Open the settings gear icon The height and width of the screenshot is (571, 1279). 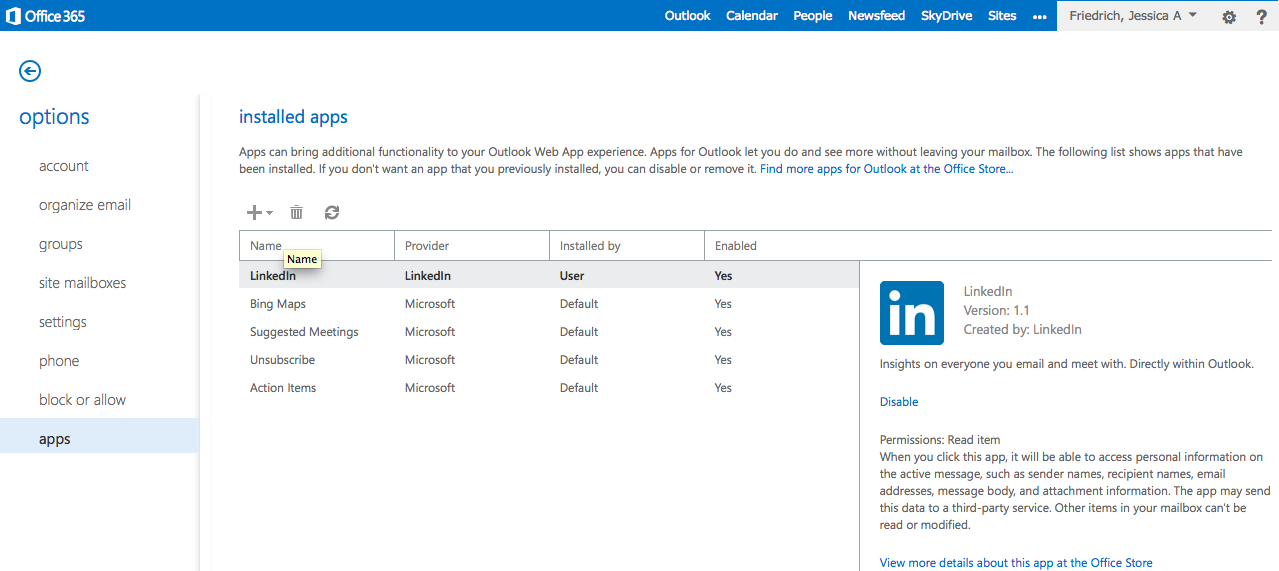point(1229,16)
